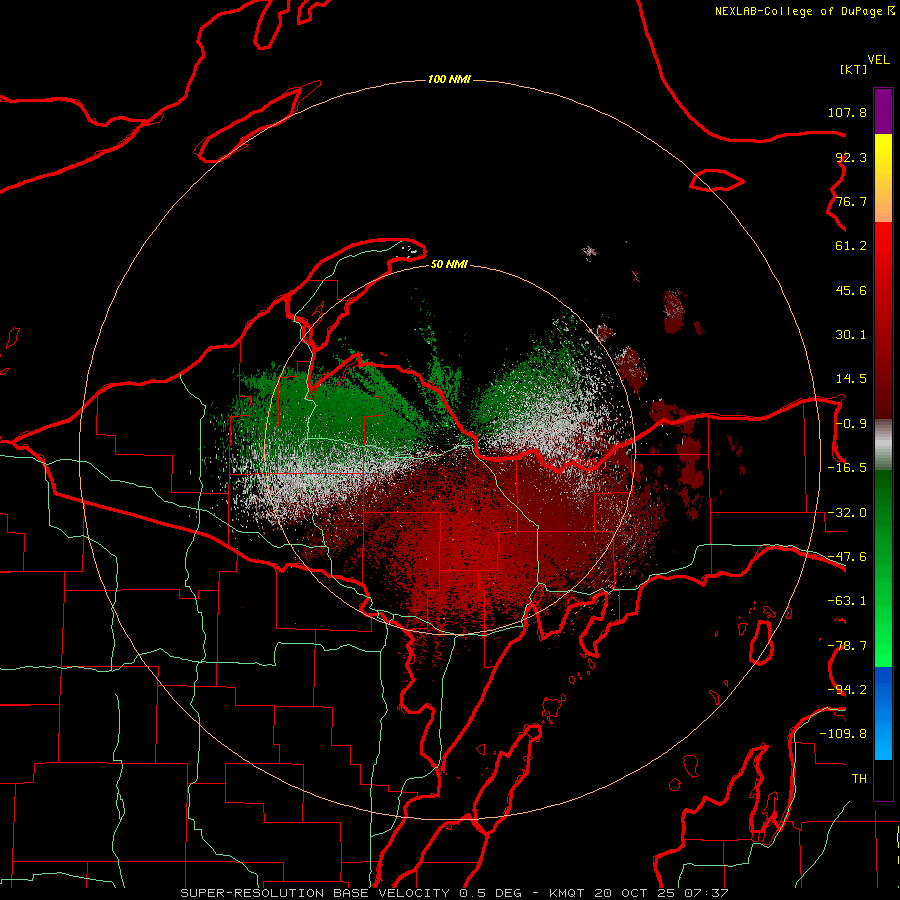
Task: Pick the dark TH band of the color scale
Action: pyautogui.click(x=883, y=780)
